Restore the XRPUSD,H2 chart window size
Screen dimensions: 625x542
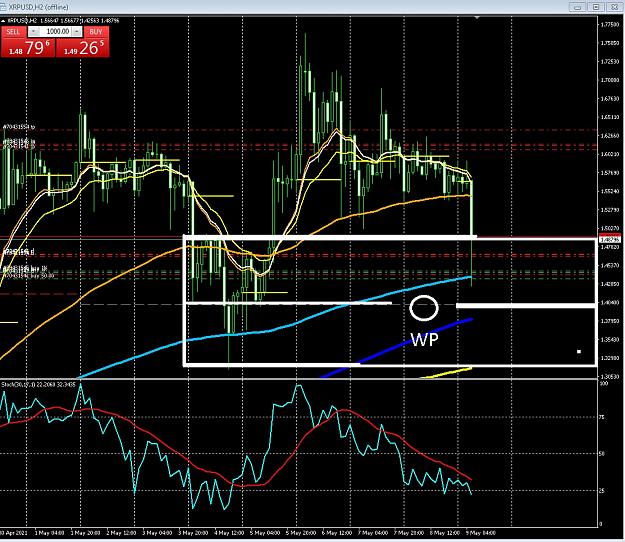[x=596, y=7]
